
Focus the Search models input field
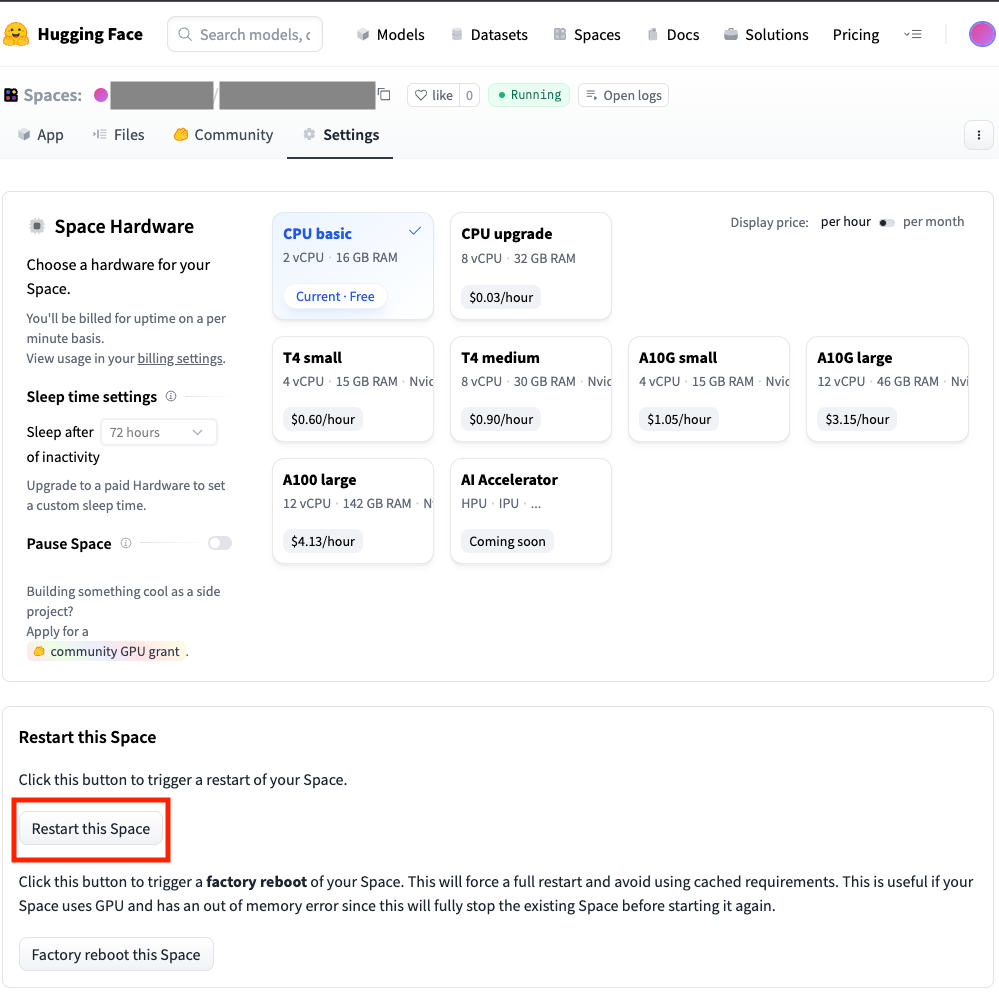tap(254, 34)
